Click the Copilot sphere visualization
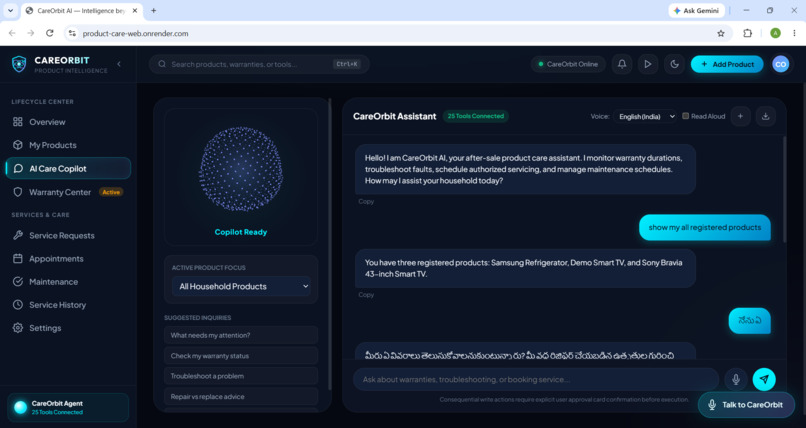Screen dimensions: 806x428 point(241,169)
